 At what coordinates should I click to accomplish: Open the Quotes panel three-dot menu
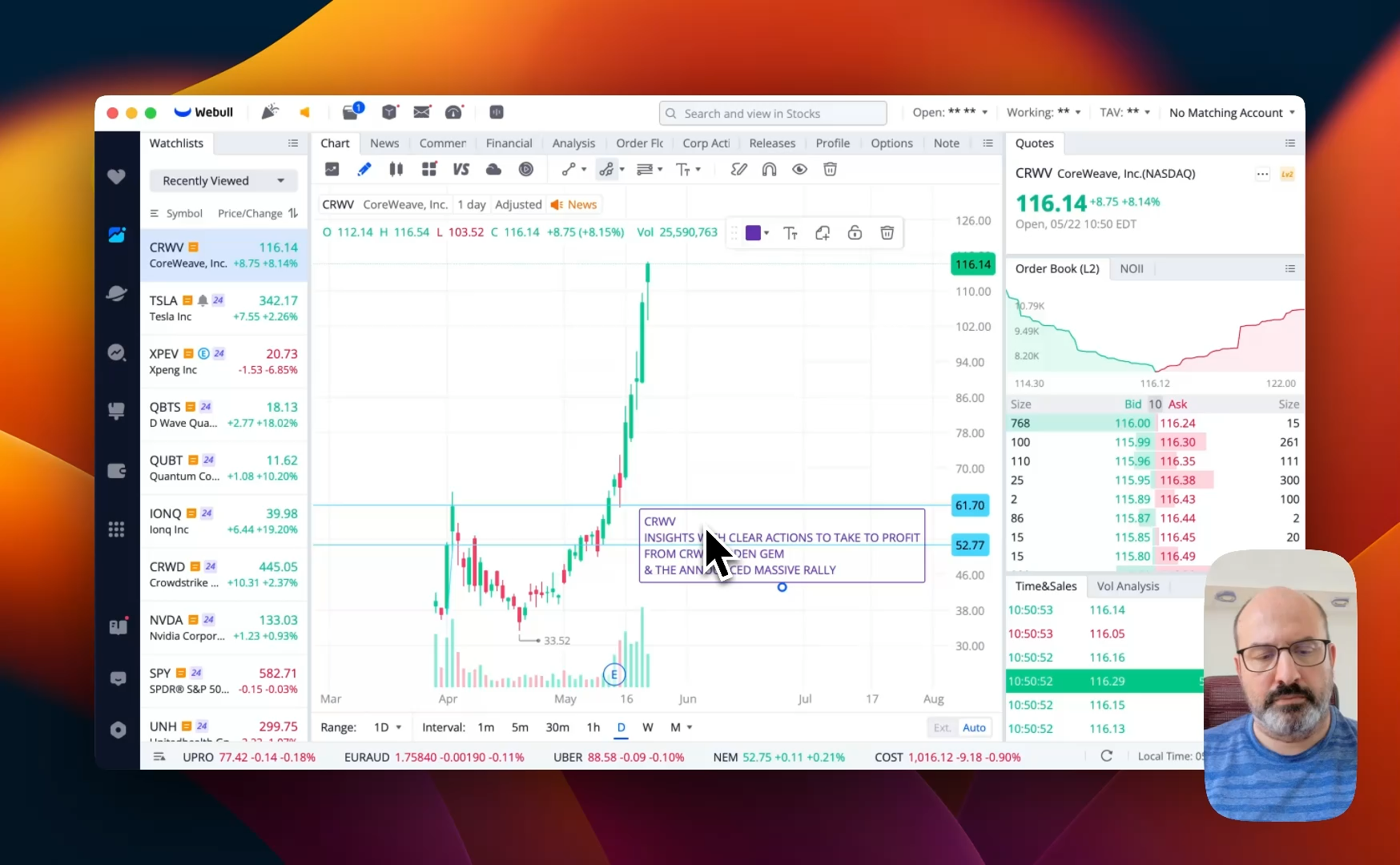[1262, 174]
